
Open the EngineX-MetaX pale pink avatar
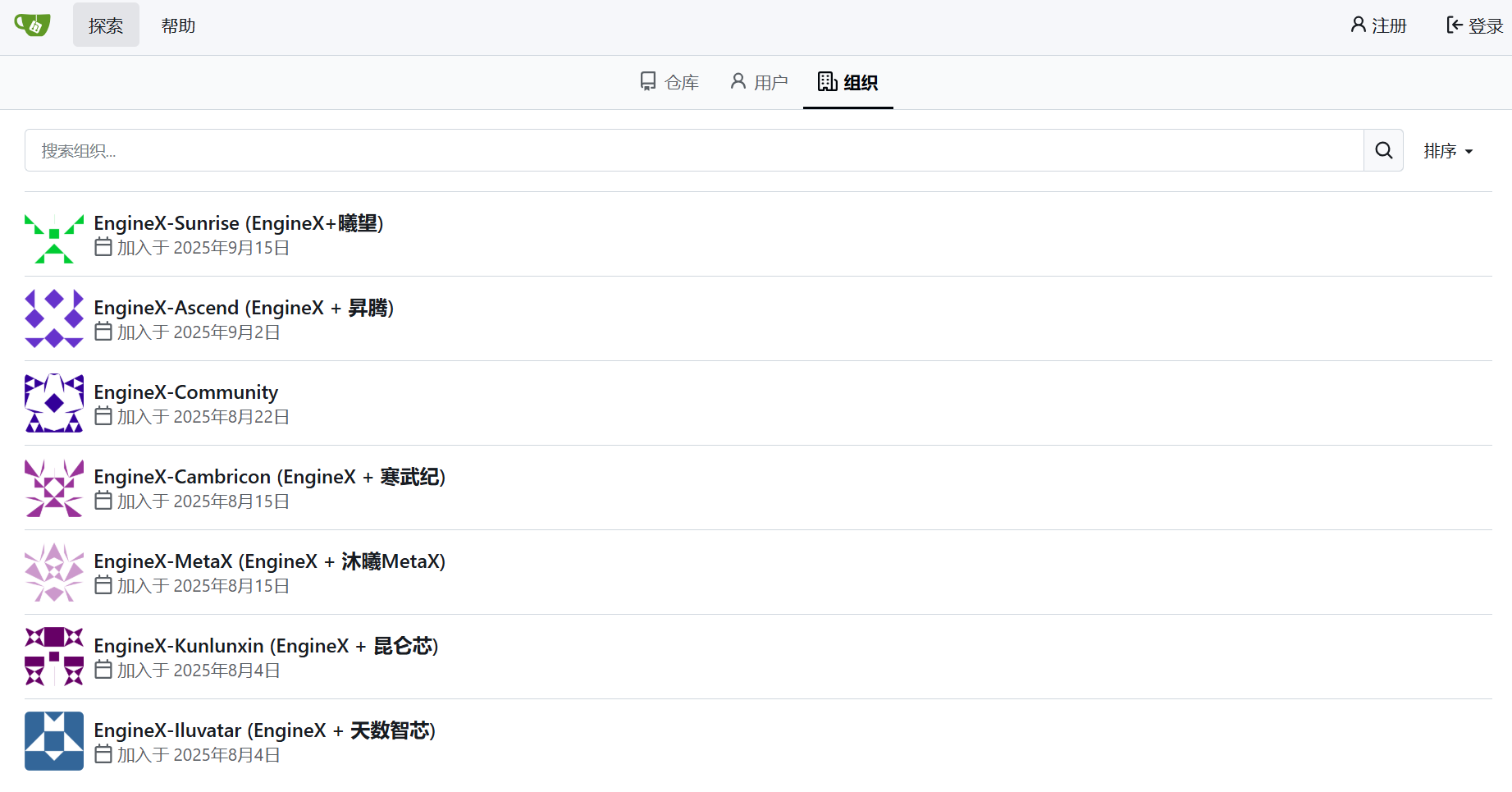(x=54, y=572)
